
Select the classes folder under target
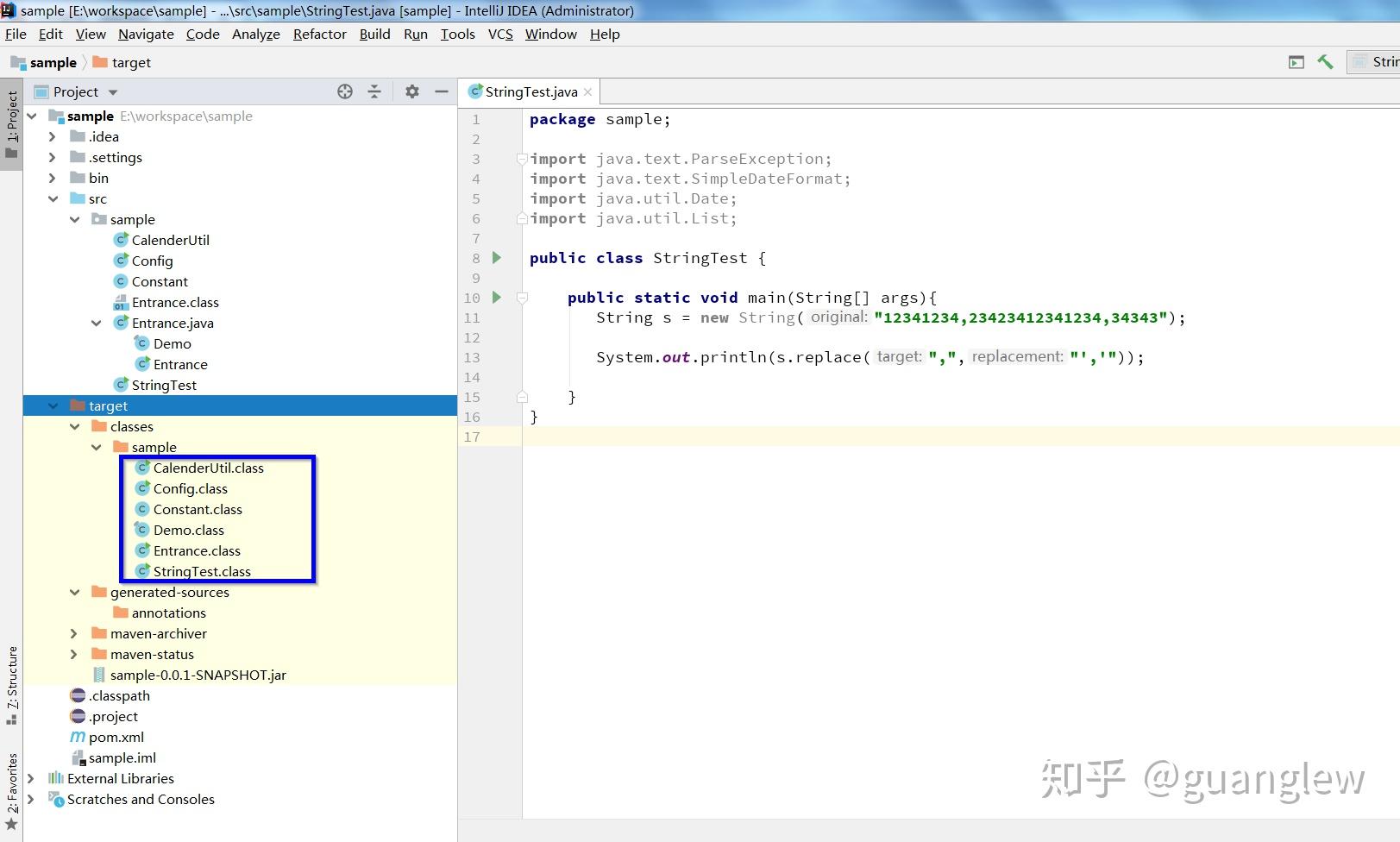(x=131, y=426)
